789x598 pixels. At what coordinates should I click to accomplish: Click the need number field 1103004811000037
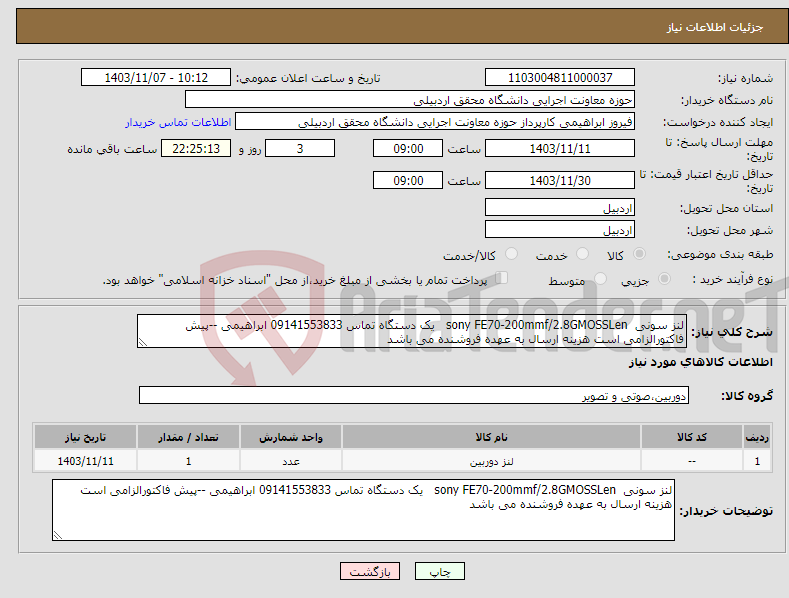[x=560, y=78]
